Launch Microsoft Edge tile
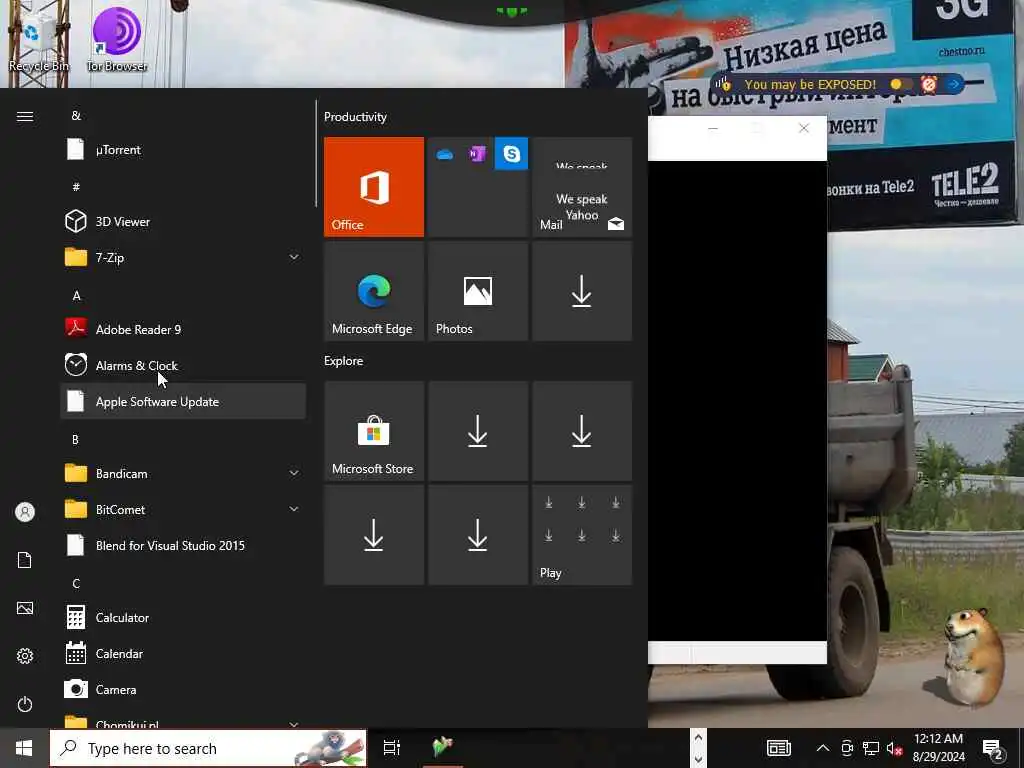Viewport: 1024px width, 768px height. pos(374,291)
